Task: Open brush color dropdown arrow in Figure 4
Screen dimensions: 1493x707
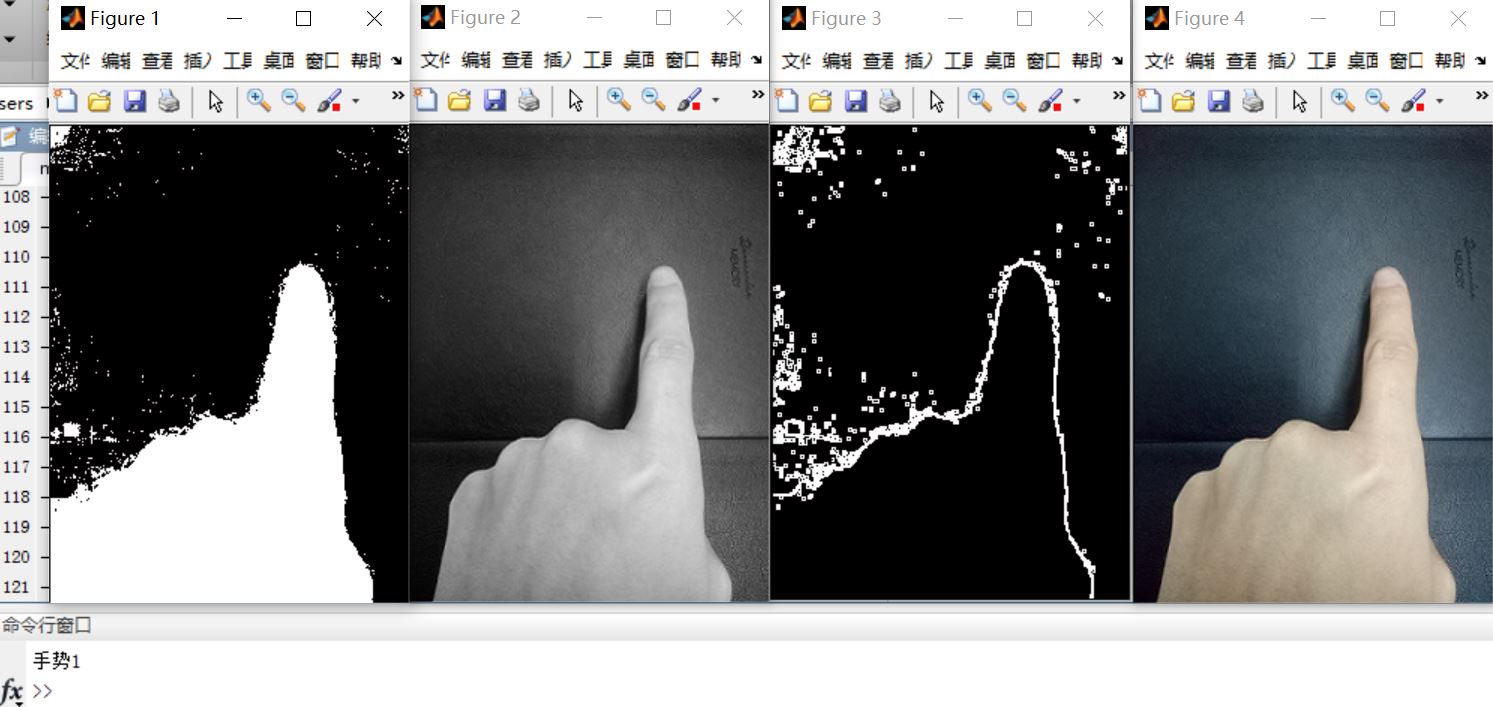Action: pyautogui.click(x=1439, y=101)
